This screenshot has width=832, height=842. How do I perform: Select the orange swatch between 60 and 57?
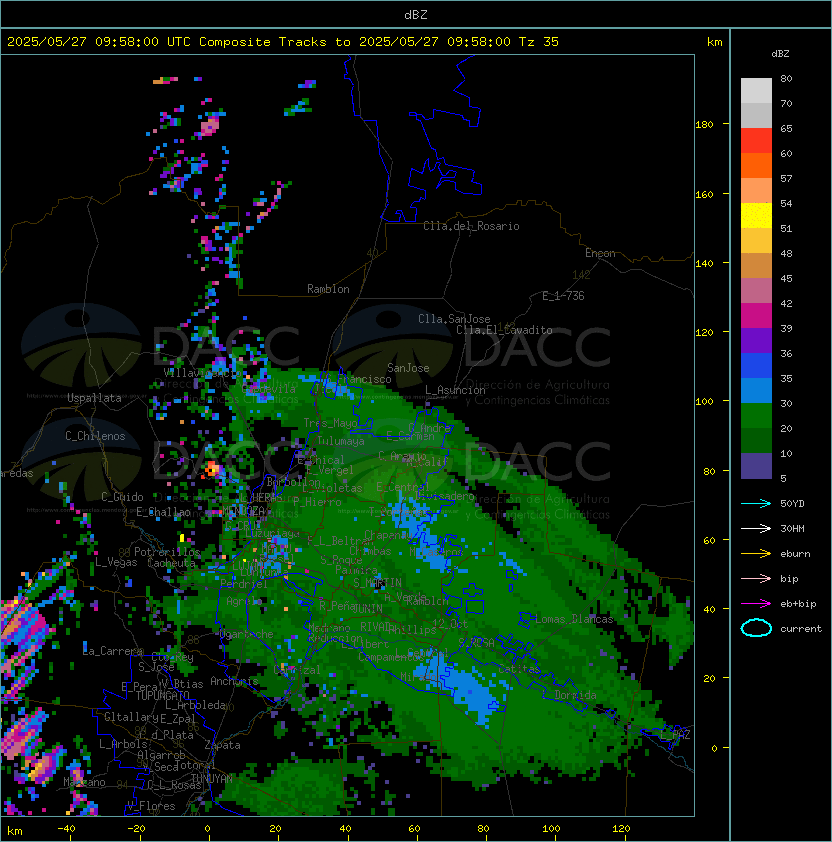(x=756, y=165)
